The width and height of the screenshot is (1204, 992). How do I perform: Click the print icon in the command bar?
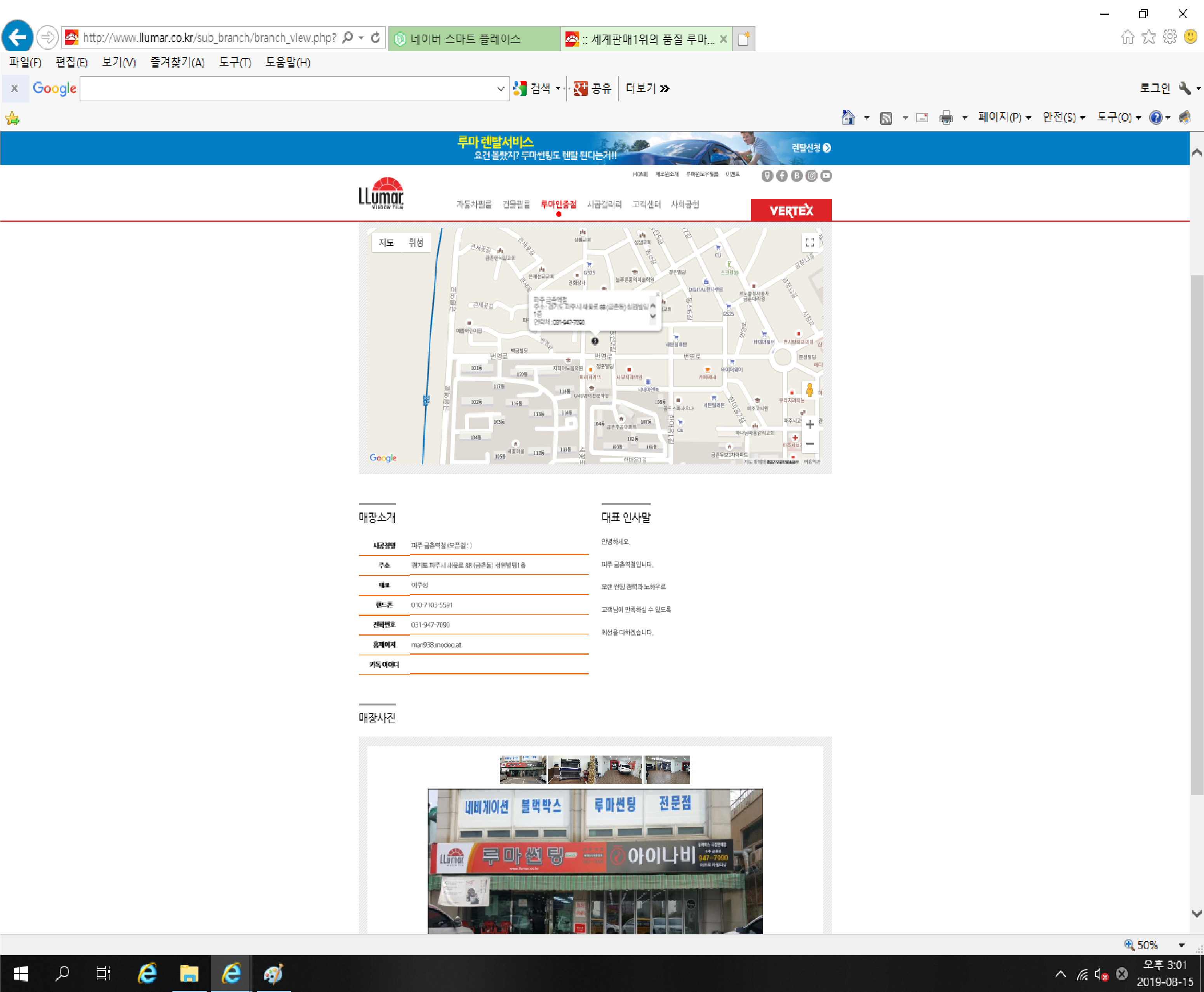pos(946,118)
